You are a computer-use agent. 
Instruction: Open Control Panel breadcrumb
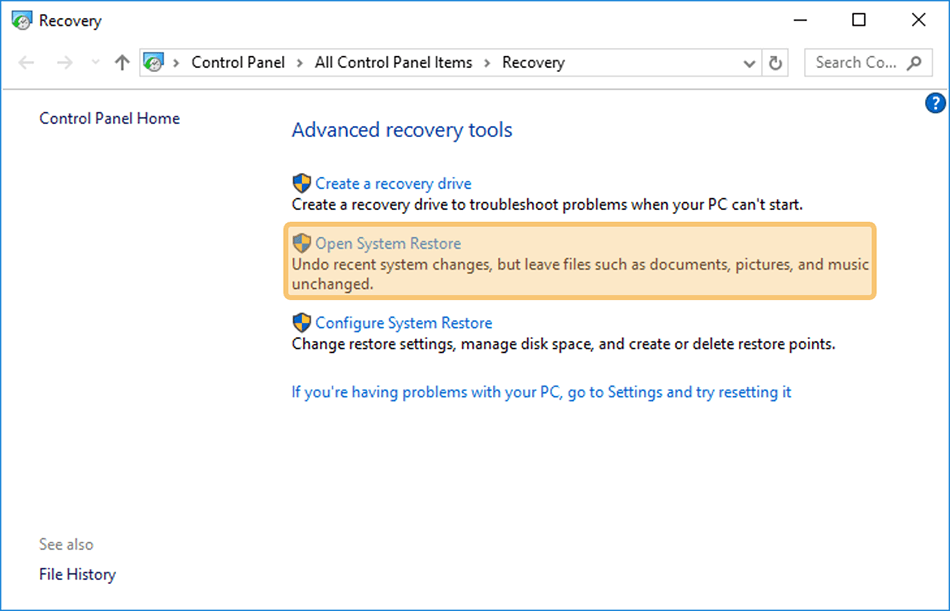pyautogui.click(x=238, y=62)
